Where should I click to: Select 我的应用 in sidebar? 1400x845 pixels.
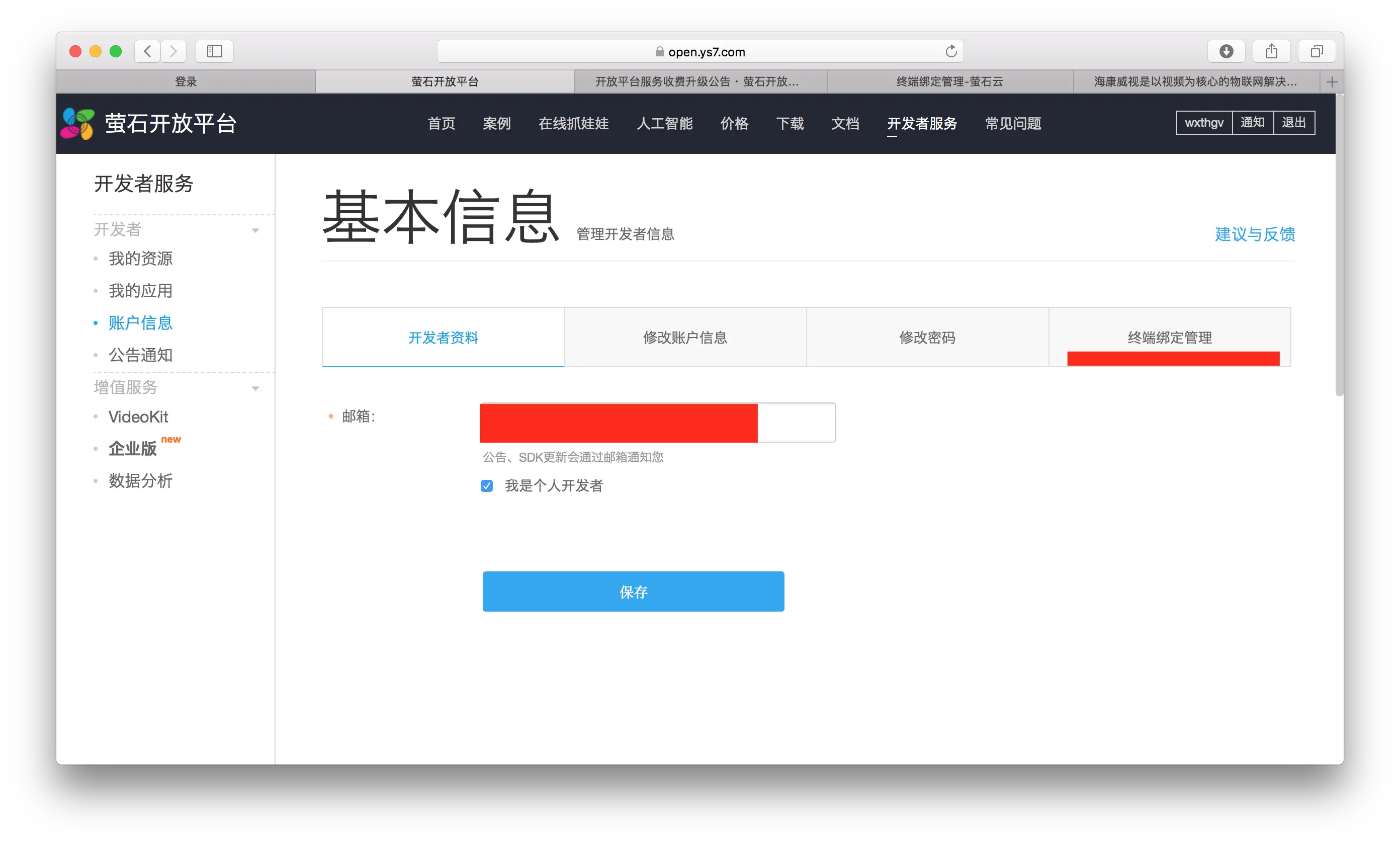click(140, 291)
